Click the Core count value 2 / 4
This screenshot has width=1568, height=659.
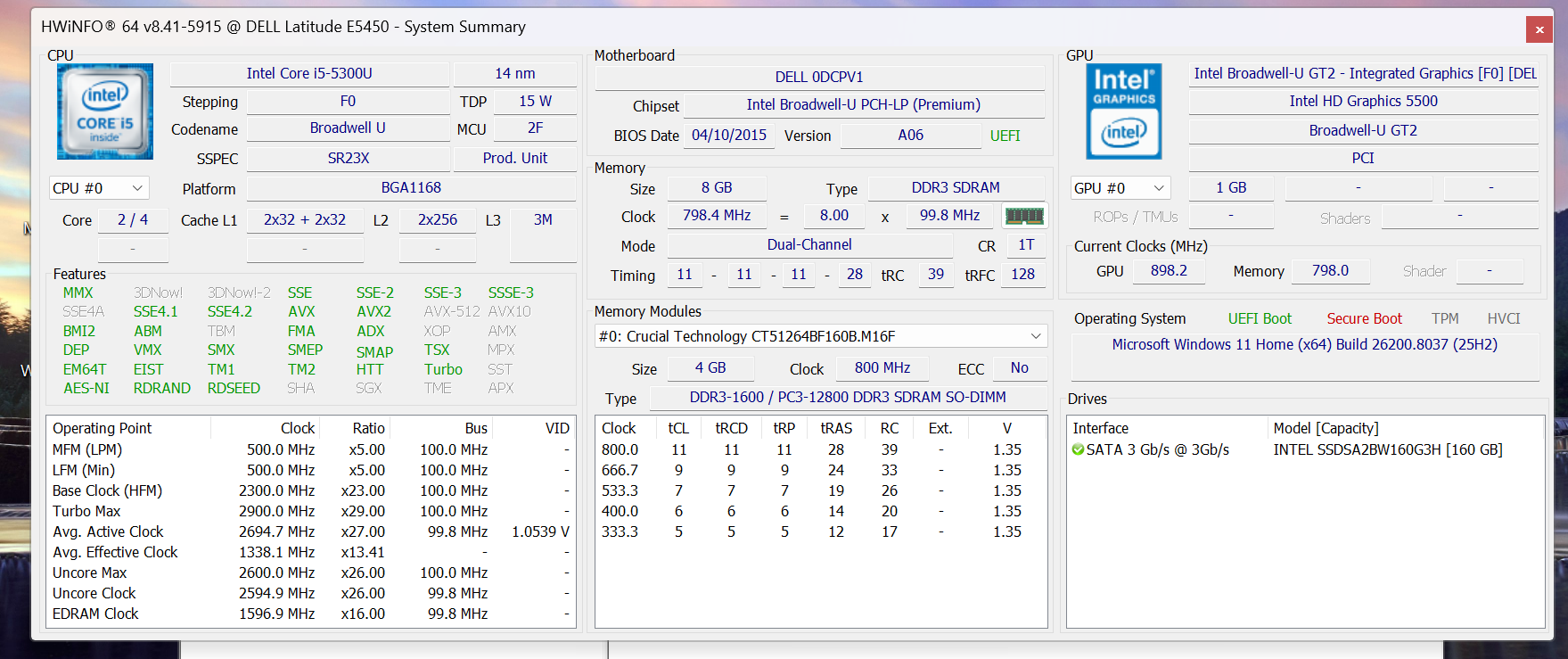click(133, 219)
